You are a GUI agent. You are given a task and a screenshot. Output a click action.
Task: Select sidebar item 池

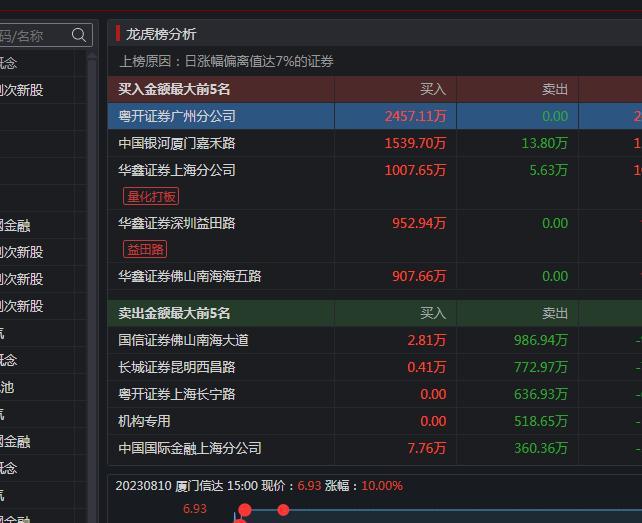7,387
